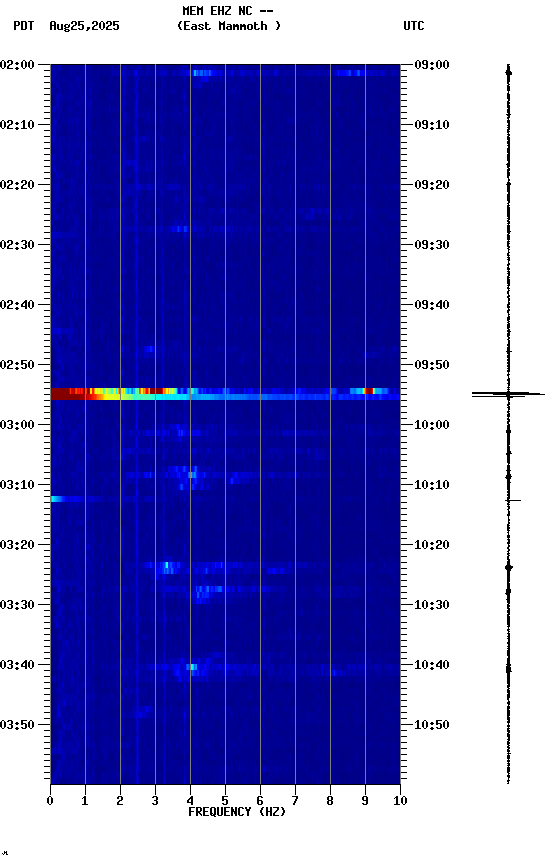Click the UTC time label '10:40'
This screenshot has width=552, height=864.
(x=432, y=665)
